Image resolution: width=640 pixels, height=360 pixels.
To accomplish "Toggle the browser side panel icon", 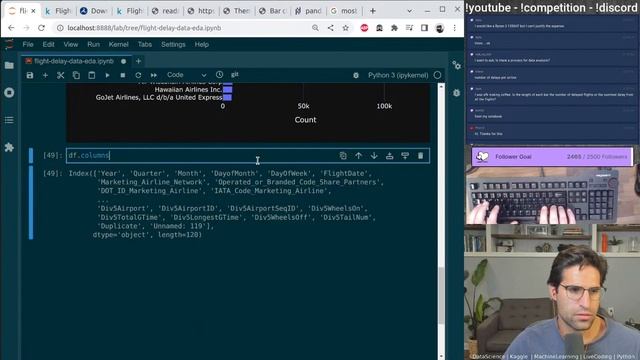I will click(x=424, y=28).
